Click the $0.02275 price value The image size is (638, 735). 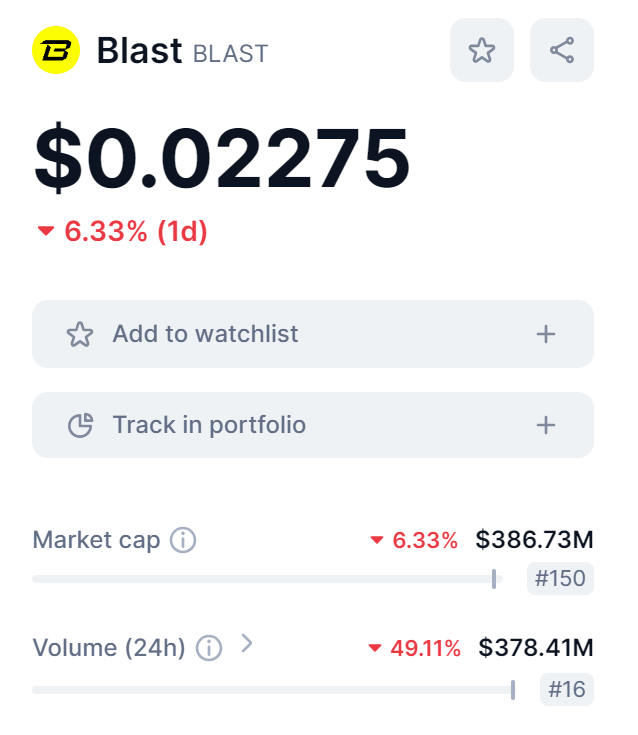pos(222,160)
